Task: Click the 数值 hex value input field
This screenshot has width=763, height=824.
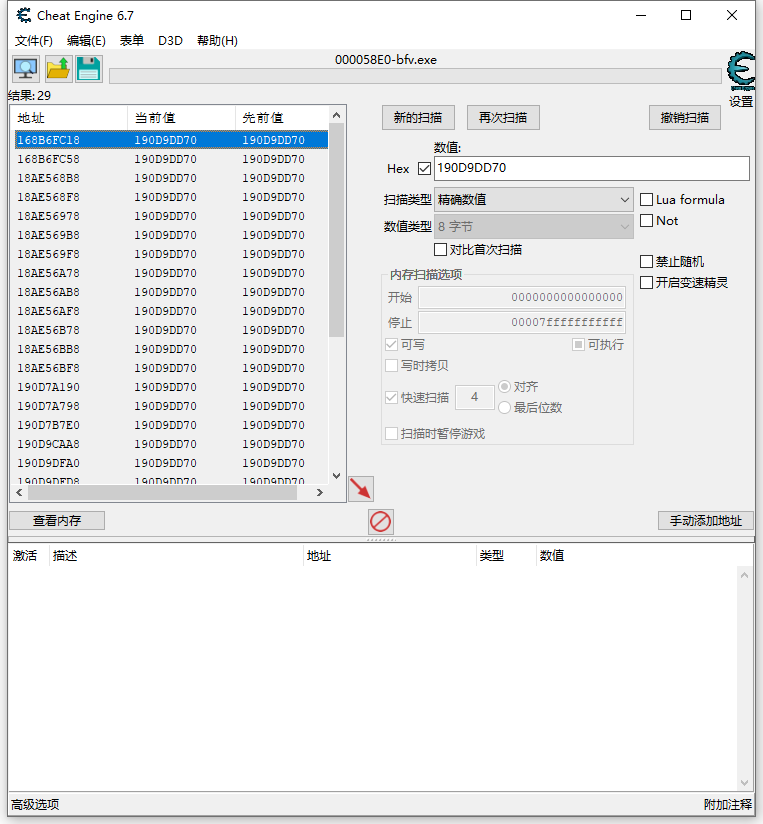Action: click(592, 168)
